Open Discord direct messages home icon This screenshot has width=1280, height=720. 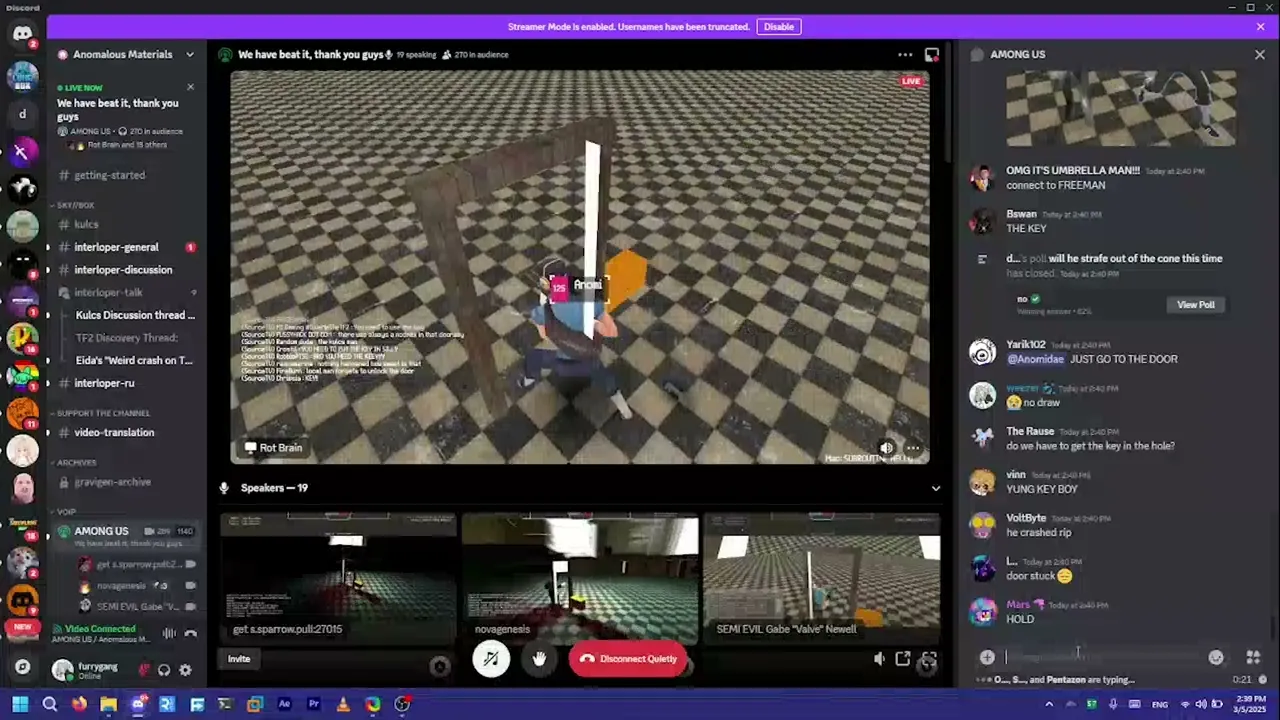(x=22, y=34)
